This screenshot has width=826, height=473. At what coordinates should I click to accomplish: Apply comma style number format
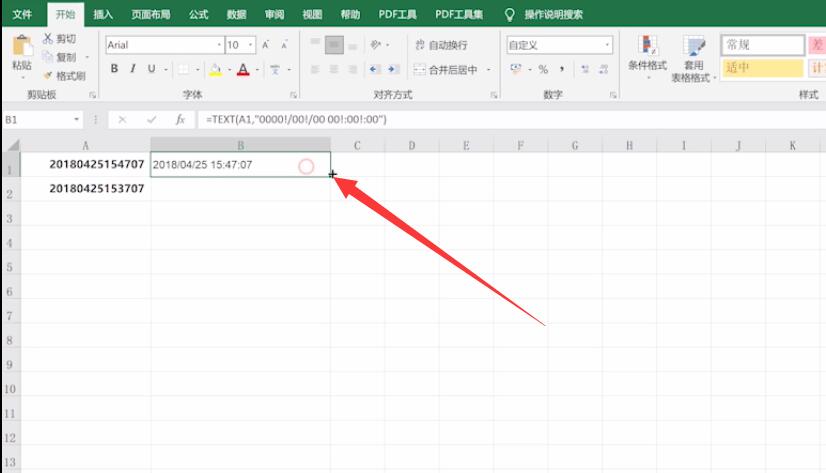562,69
